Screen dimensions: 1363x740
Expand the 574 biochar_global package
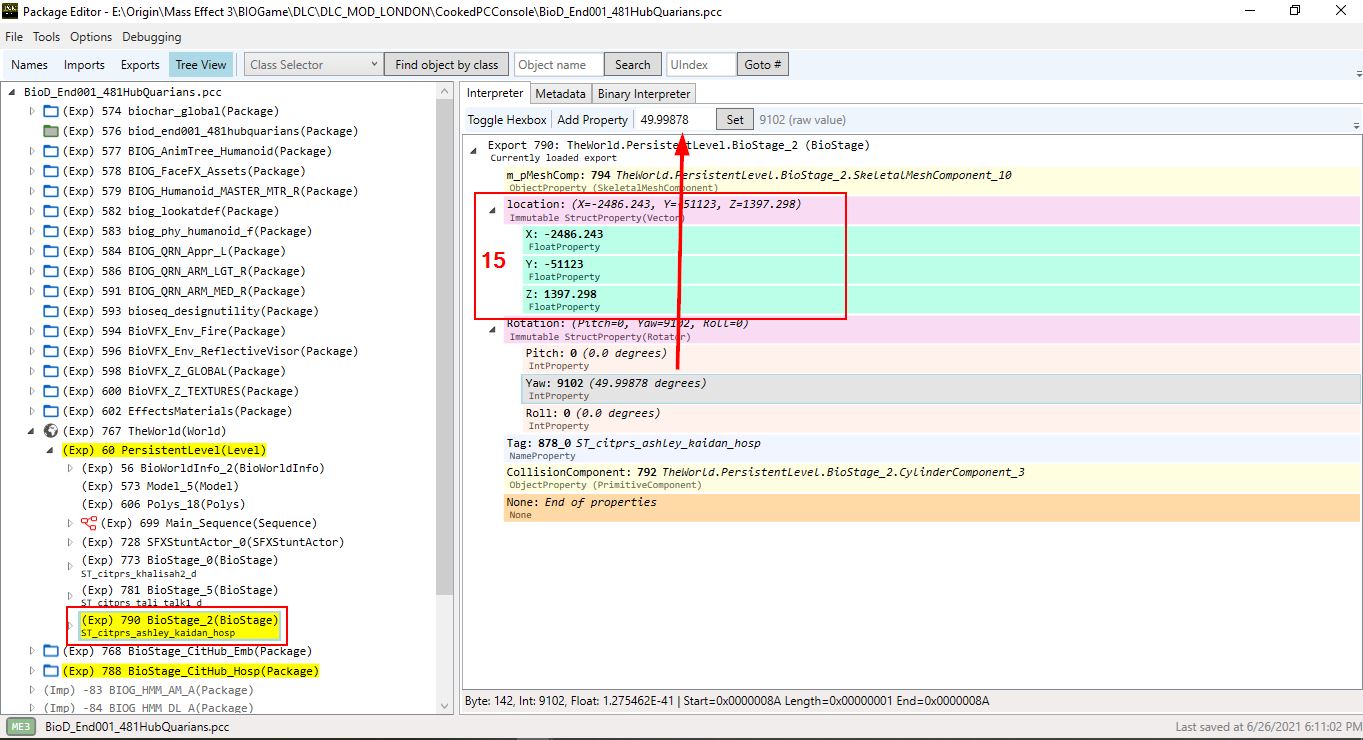(x=31, y=111)
